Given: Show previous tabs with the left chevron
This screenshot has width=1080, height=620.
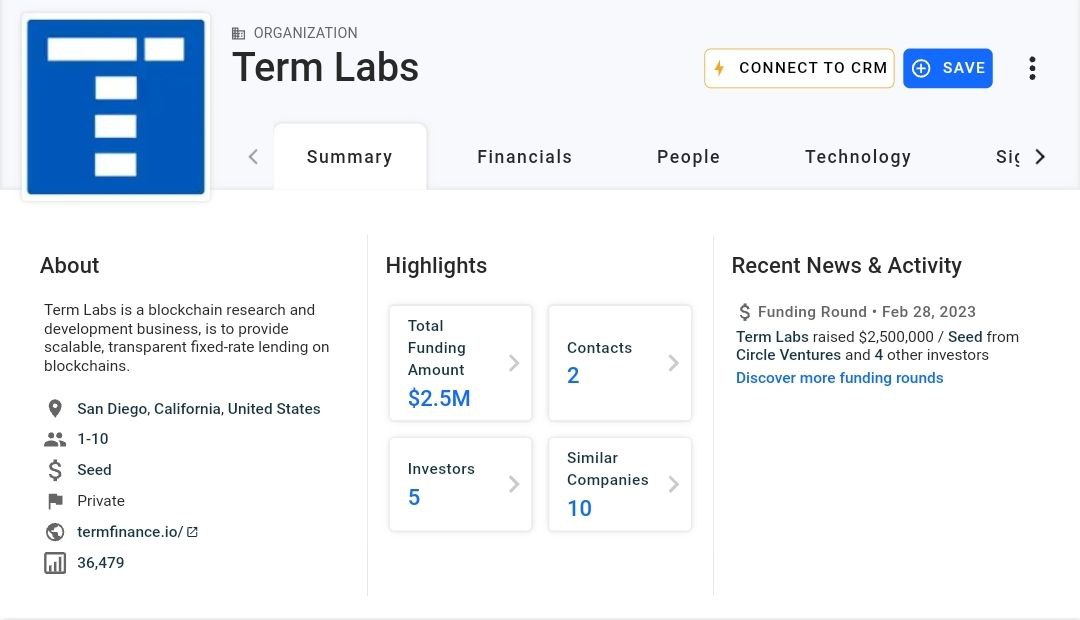Looking at the screenshot, I should (x=253, y=157).
